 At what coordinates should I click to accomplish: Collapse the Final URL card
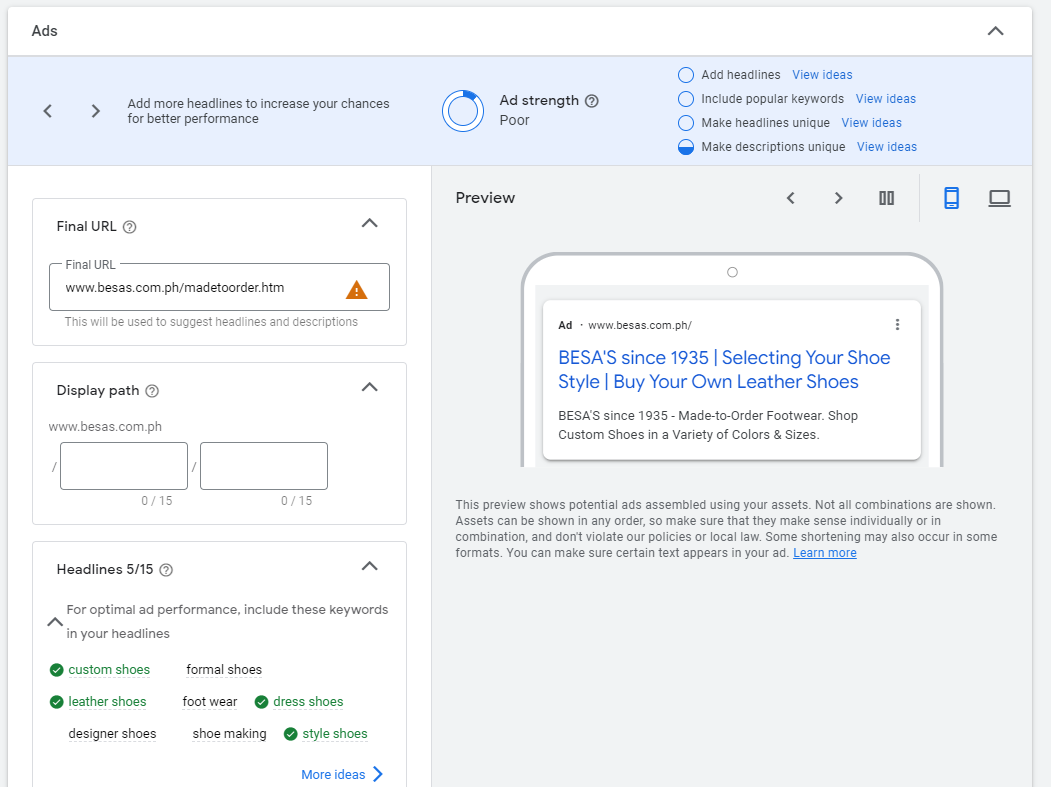tap(369, 223)
